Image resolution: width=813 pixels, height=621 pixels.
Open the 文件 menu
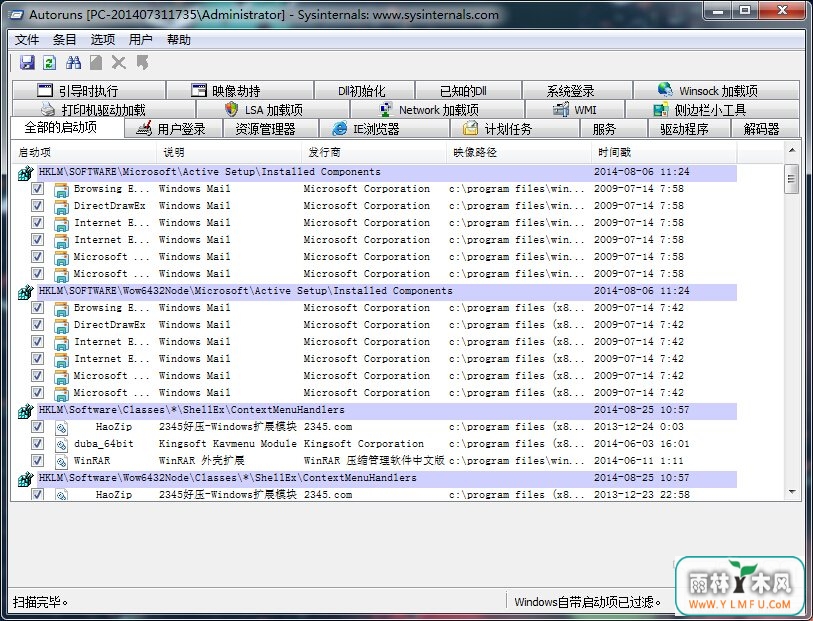click(27, 40)
